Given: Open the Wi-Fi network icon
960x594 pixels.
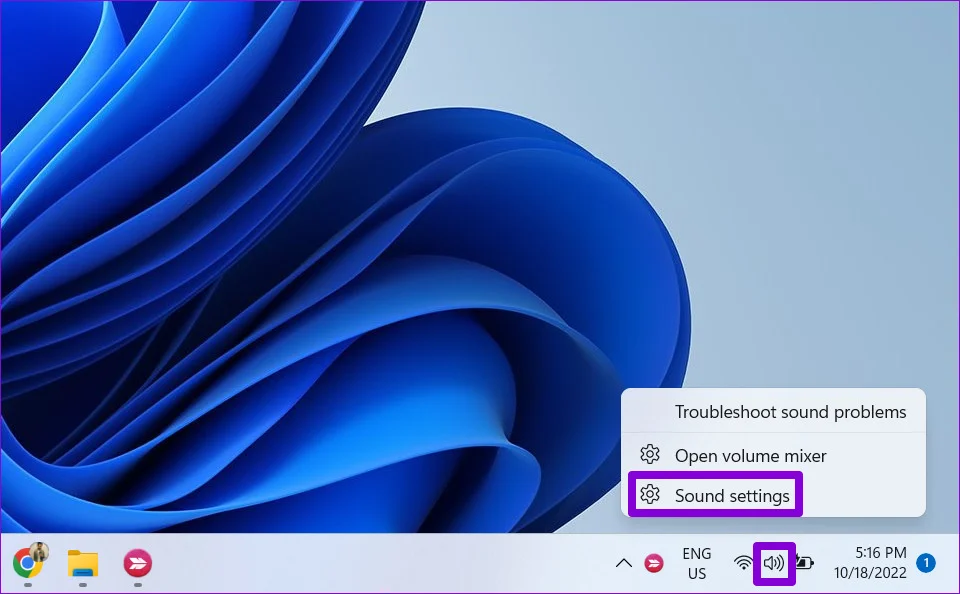Looking at the screenshot, I should click(x=743, y=564).
